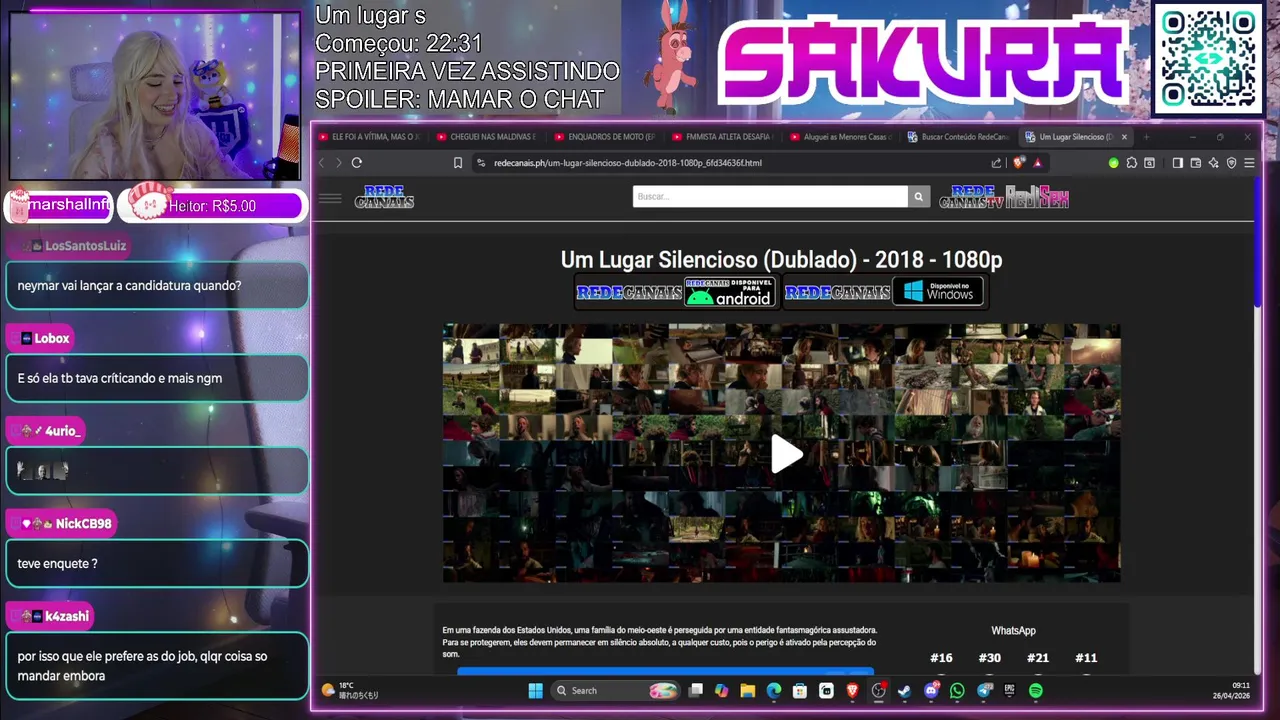Viewport: 1280px width, 720px height.
Task: Click the share icon in the address bar
Action: pyautogui.click(x=996, y=163)
